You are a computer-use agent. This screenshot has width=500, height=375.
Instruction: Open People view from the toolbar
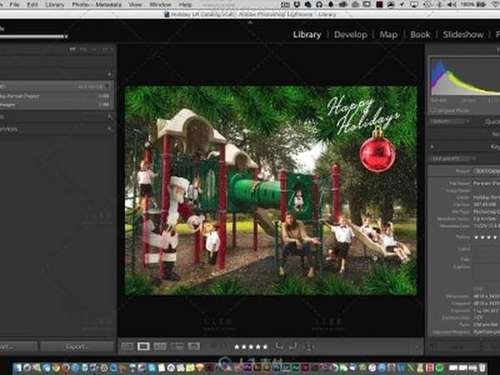[194, 347]
